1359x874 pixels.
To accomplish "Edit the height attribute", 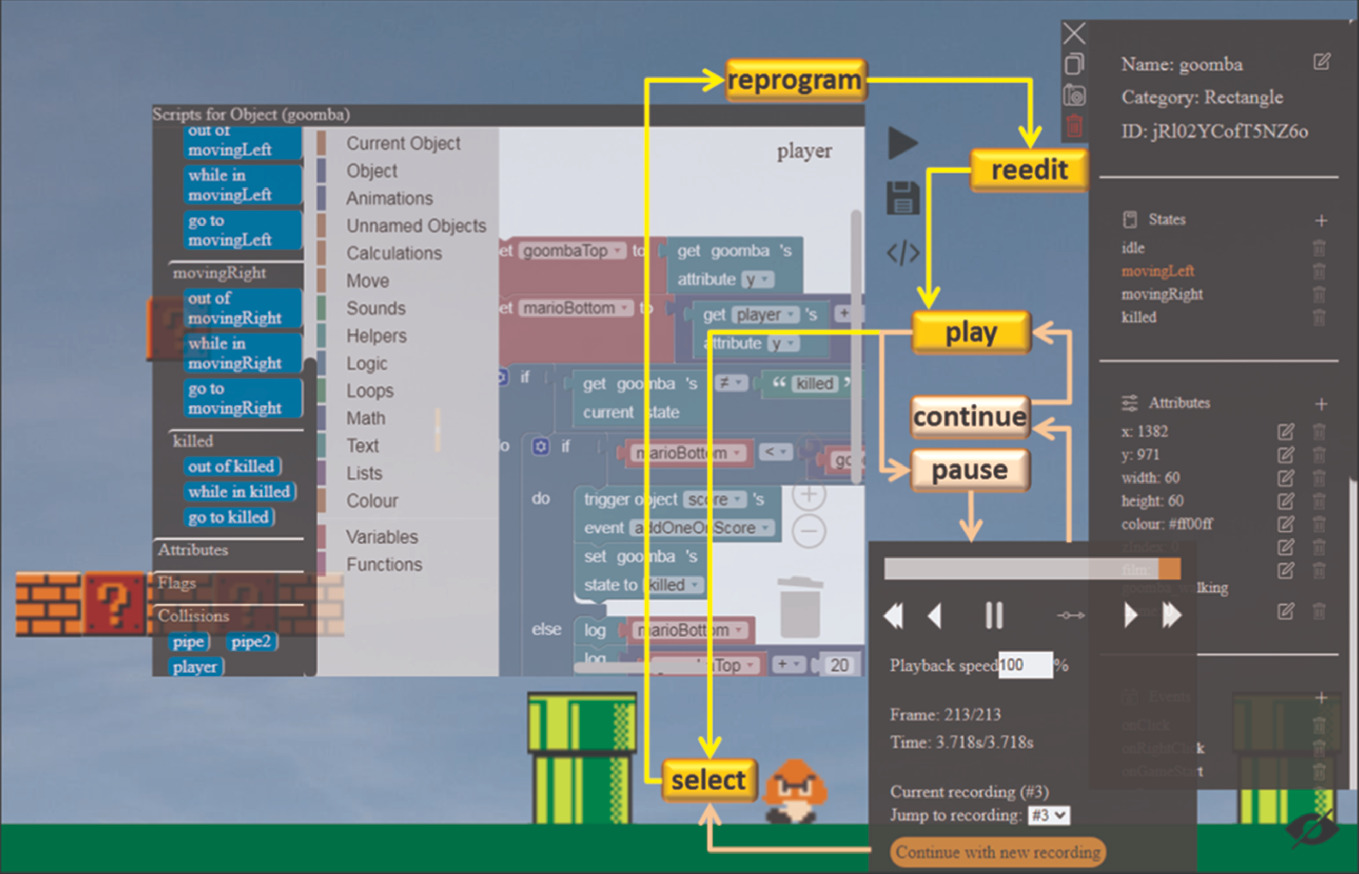I will coord(1286,501).
